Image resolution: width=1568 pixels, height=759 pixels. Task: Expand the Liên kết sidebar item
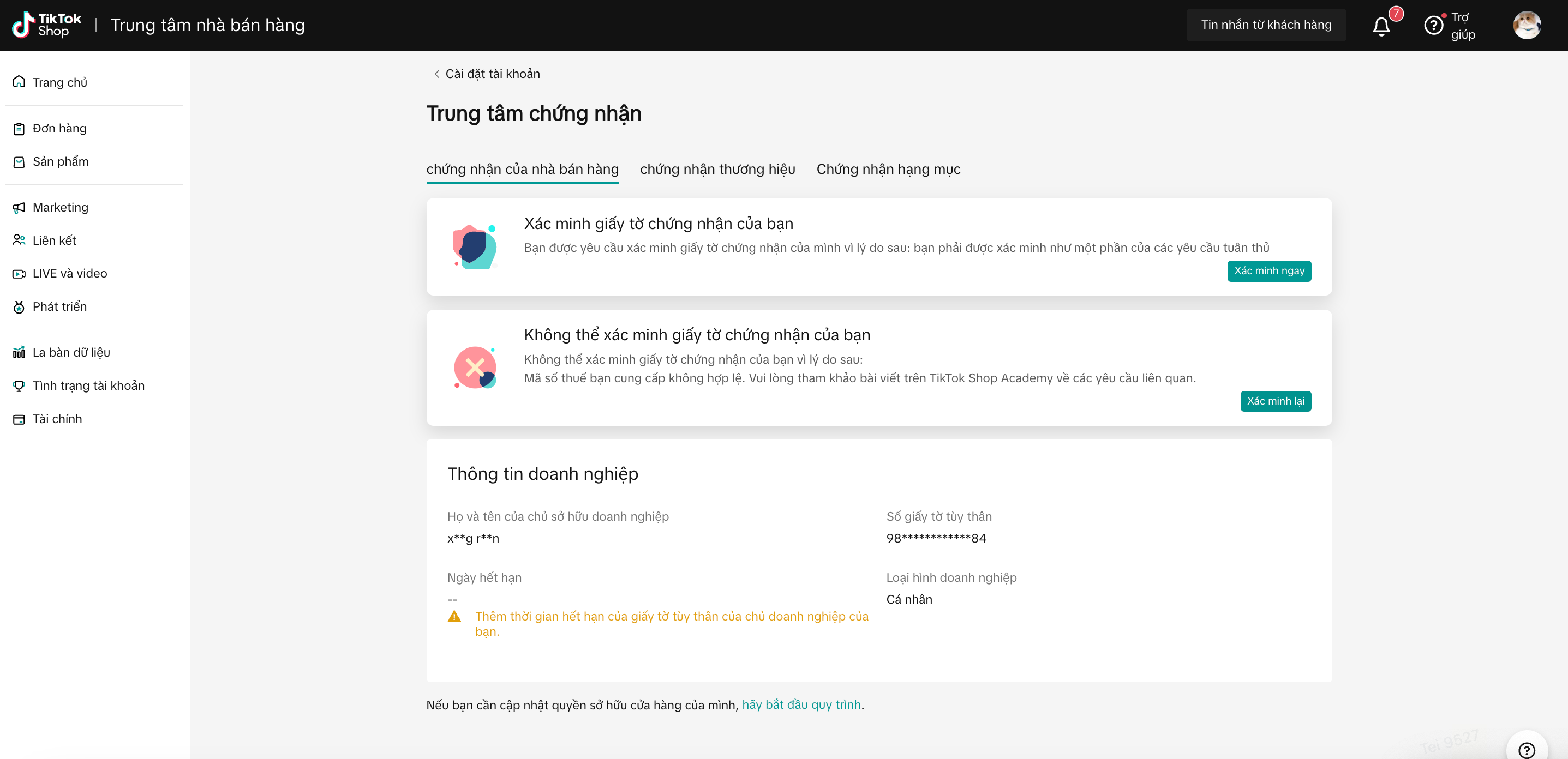[x=54, y=241]
